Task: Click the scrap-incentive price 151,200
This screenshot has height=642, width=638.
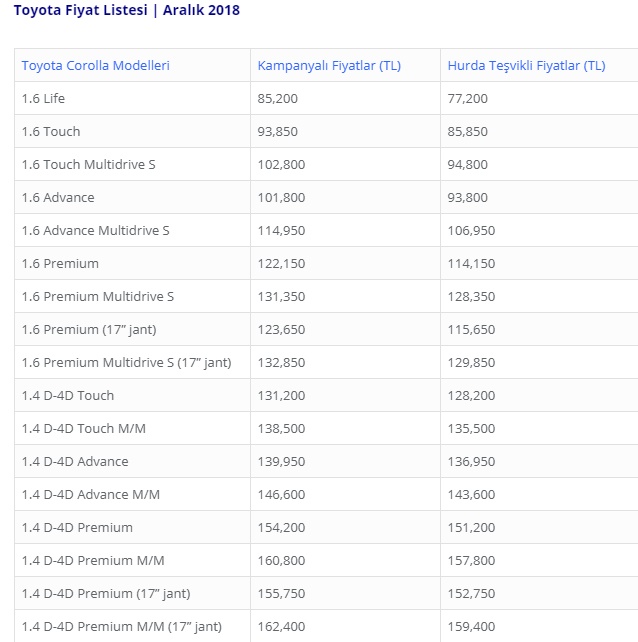Action: click(471, 527)
